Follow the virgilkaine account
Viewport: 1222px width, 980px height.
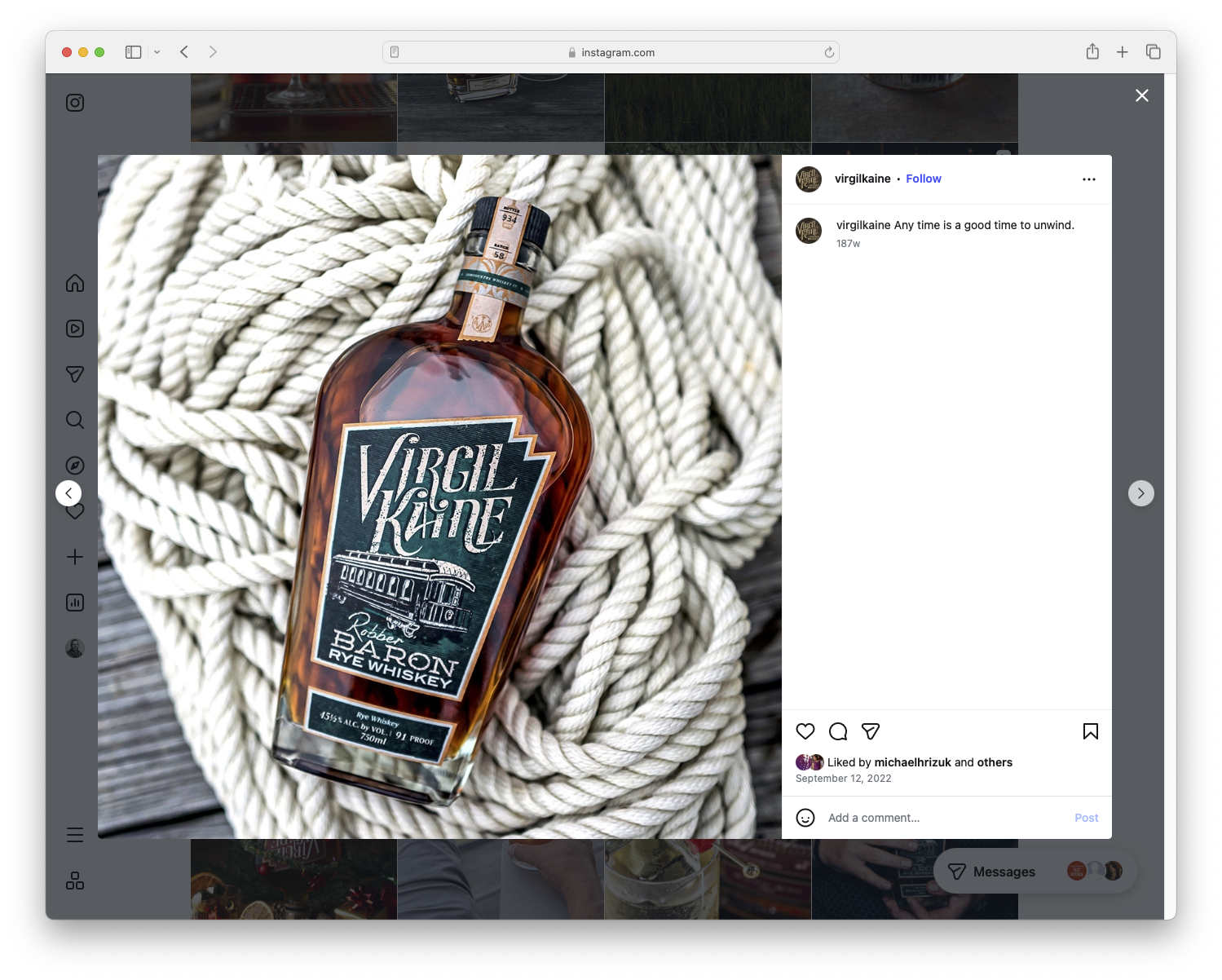923,179
